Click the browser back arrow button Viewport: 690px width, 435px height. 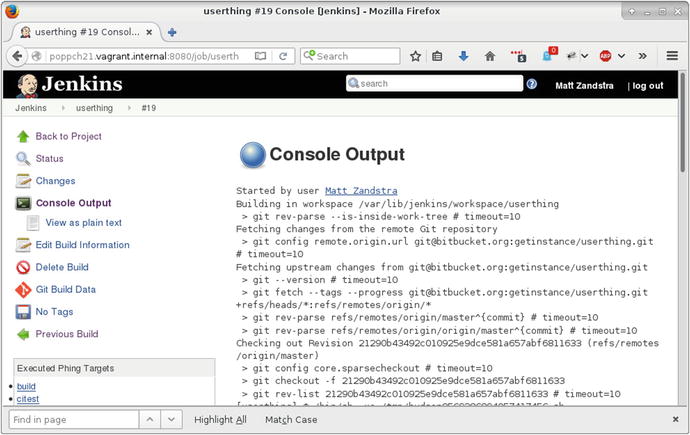17,56
